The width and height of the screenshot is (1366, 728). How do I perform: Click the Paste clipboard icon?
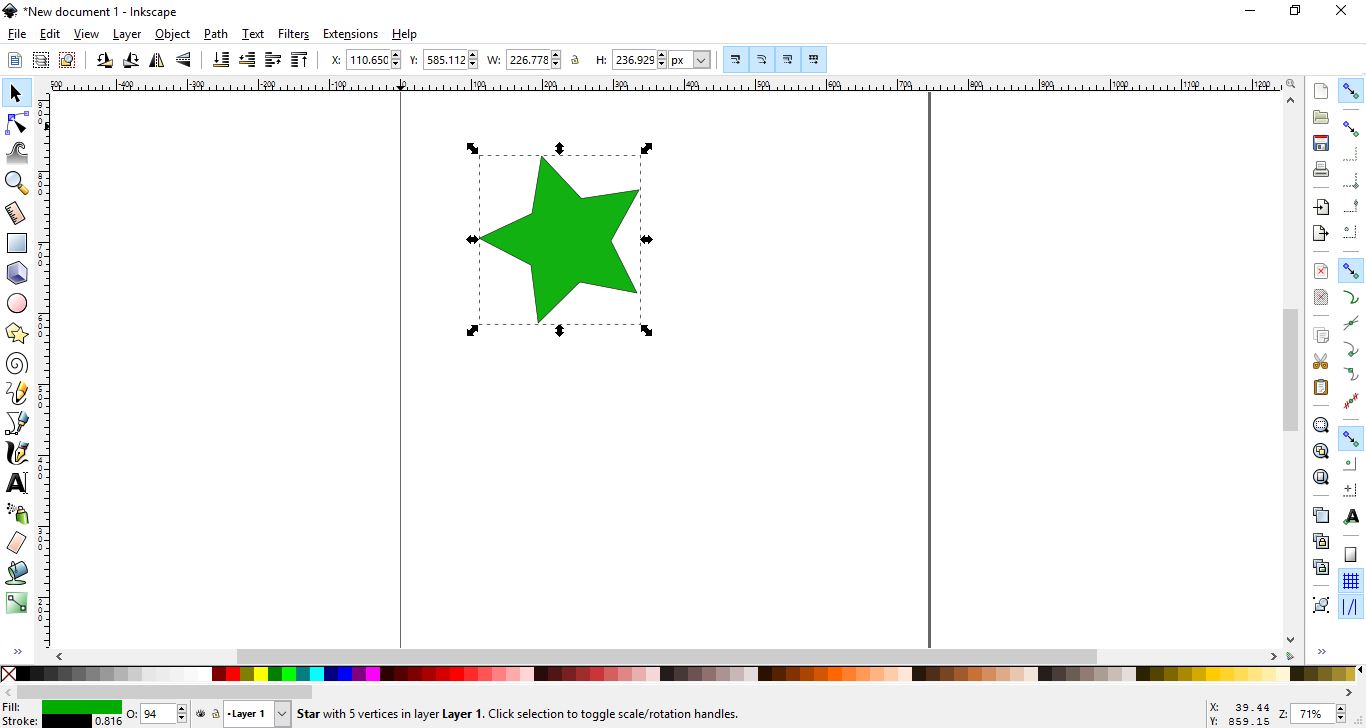coord(1321,387)
